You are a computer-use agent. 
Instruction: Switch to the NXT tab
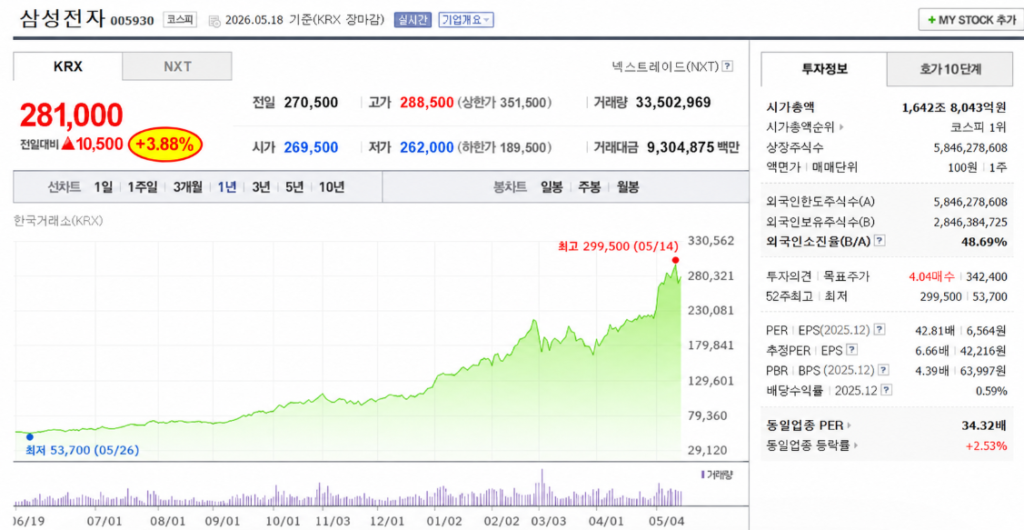[x=177, y=67]
